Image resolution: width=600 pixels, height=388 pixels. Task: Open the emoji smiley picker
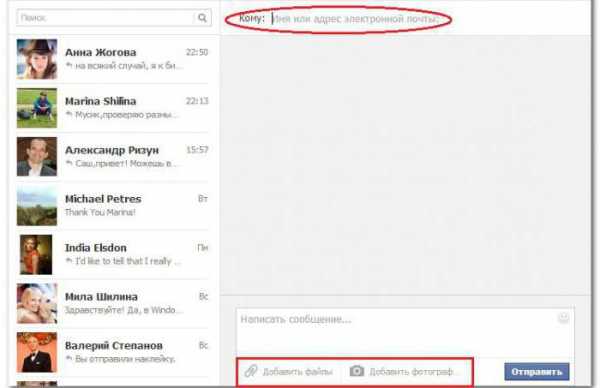point(563,318)
